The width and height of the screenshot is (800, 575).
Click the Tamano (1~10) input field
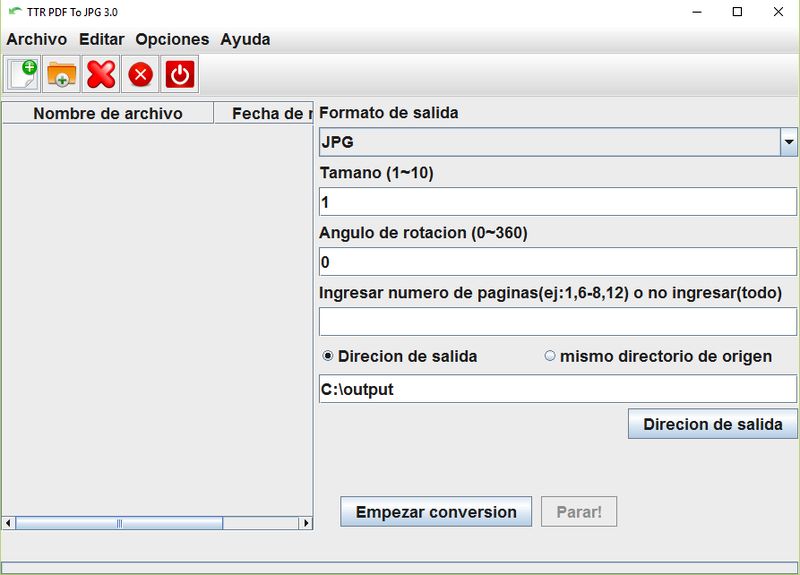tap(558, 202)
